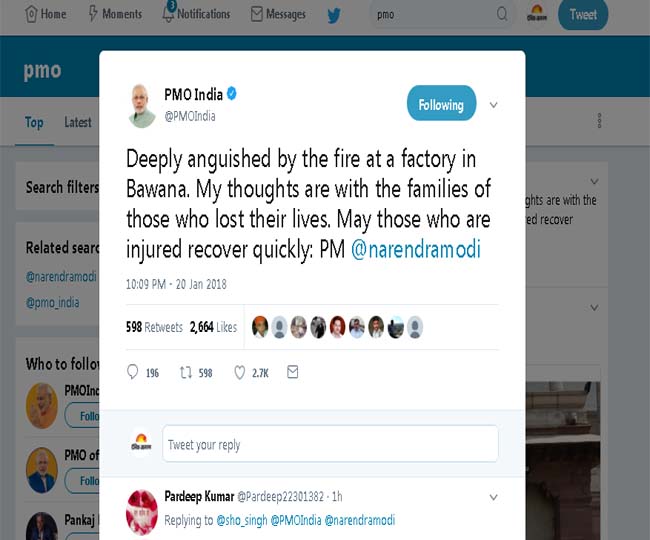Click the blue Tweet button
Screen dimensions: 650x540
click(x=583, y=15)
